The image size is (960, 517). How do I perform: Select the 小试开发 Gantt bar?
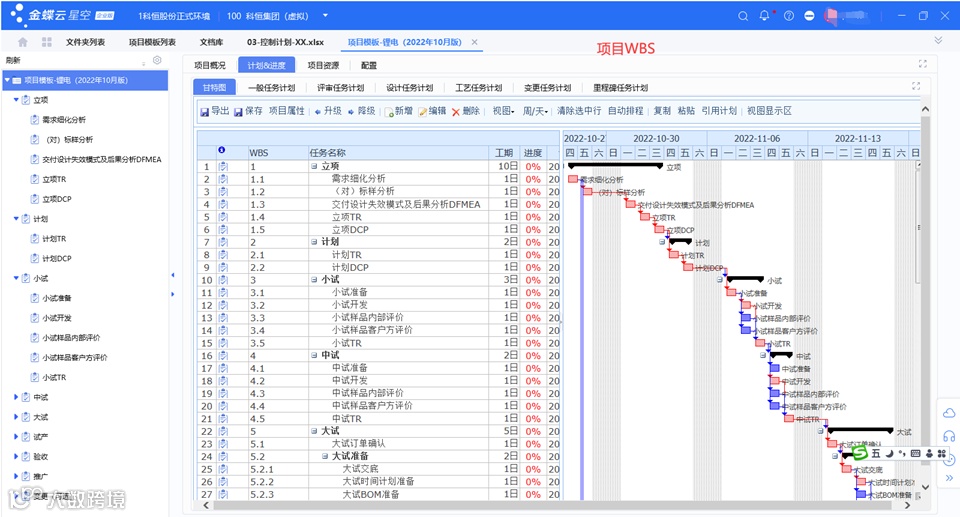(746, 305)
